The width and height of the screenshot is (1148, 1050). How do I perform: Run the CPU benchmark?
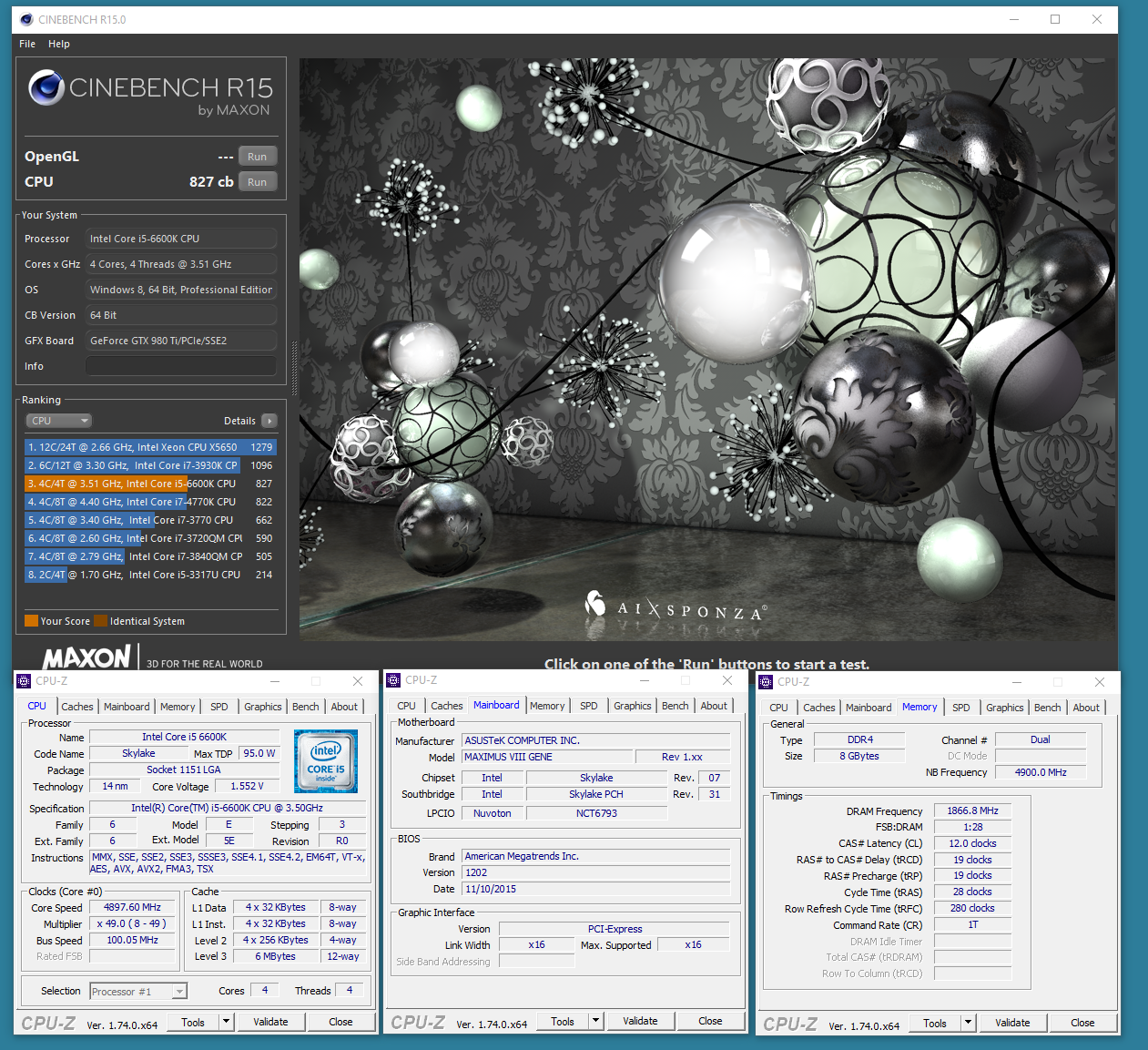tap(258, 182)
